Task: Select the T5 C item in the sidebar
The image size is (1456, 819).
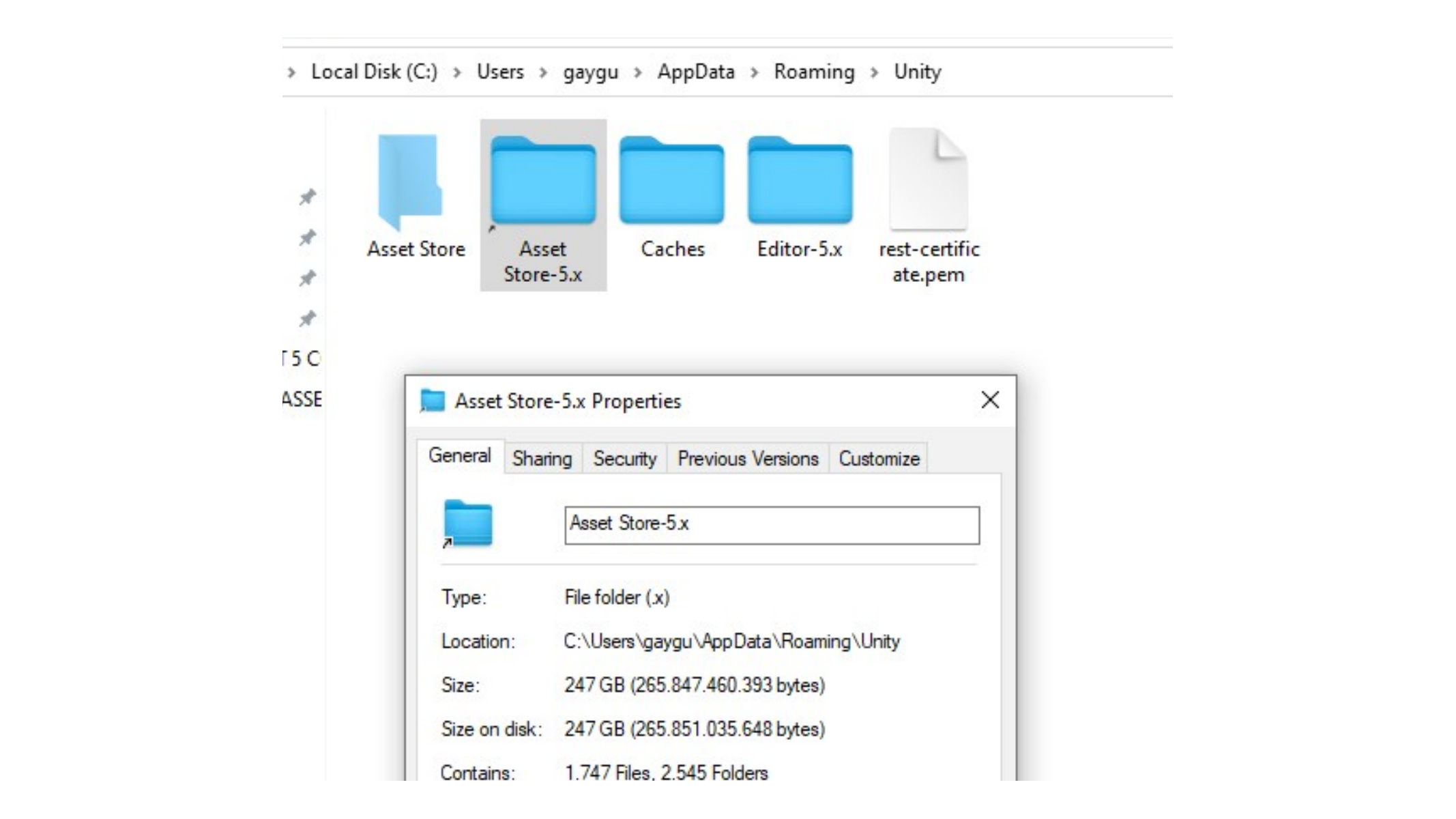Action: coord(301,358)
